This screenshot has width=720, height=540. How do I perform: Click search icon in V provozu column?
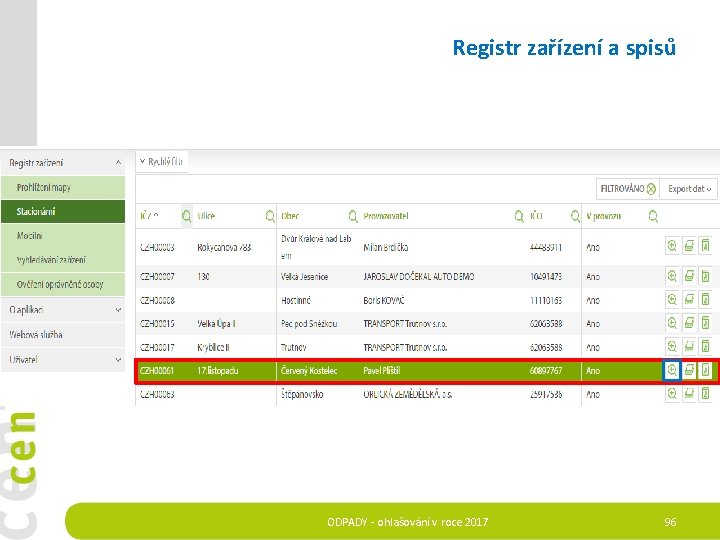click(x=653, y=216)
